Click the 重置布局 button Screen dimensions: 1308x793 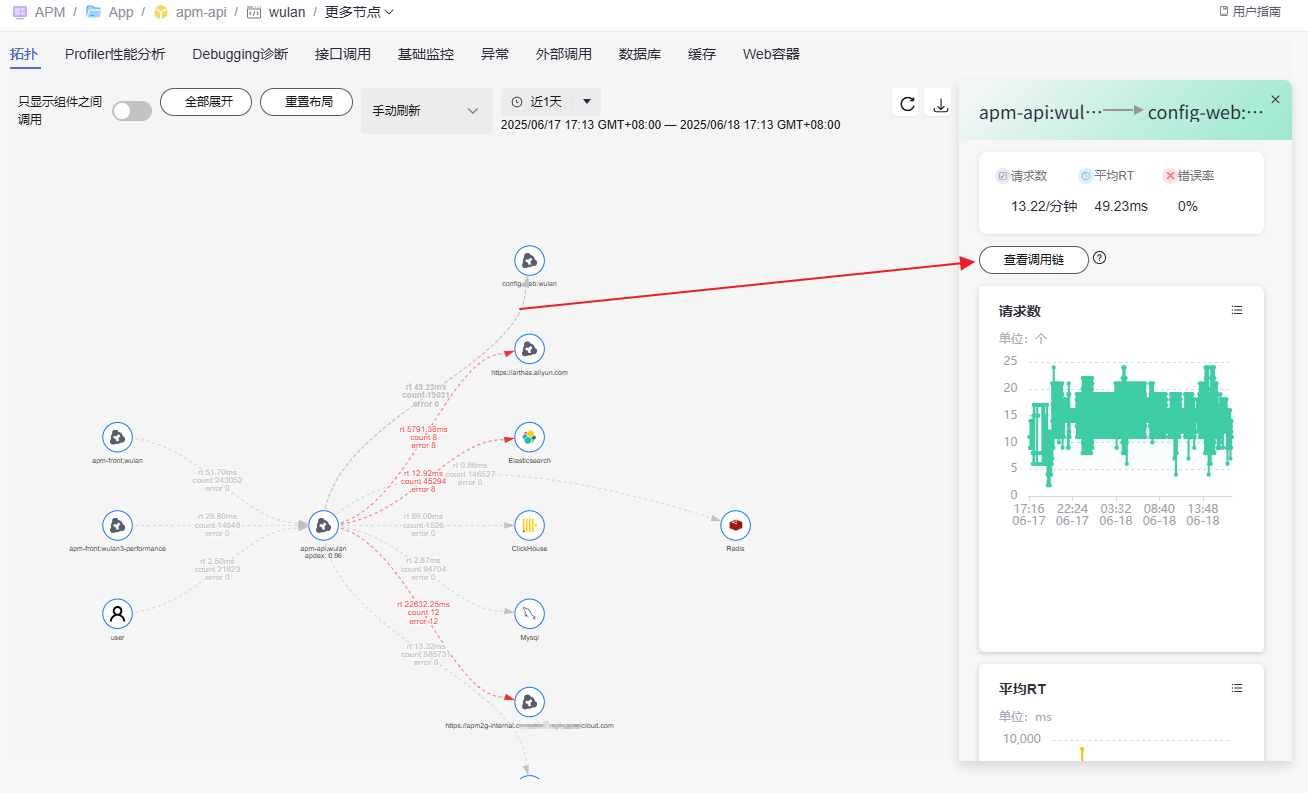pos(306,102)
